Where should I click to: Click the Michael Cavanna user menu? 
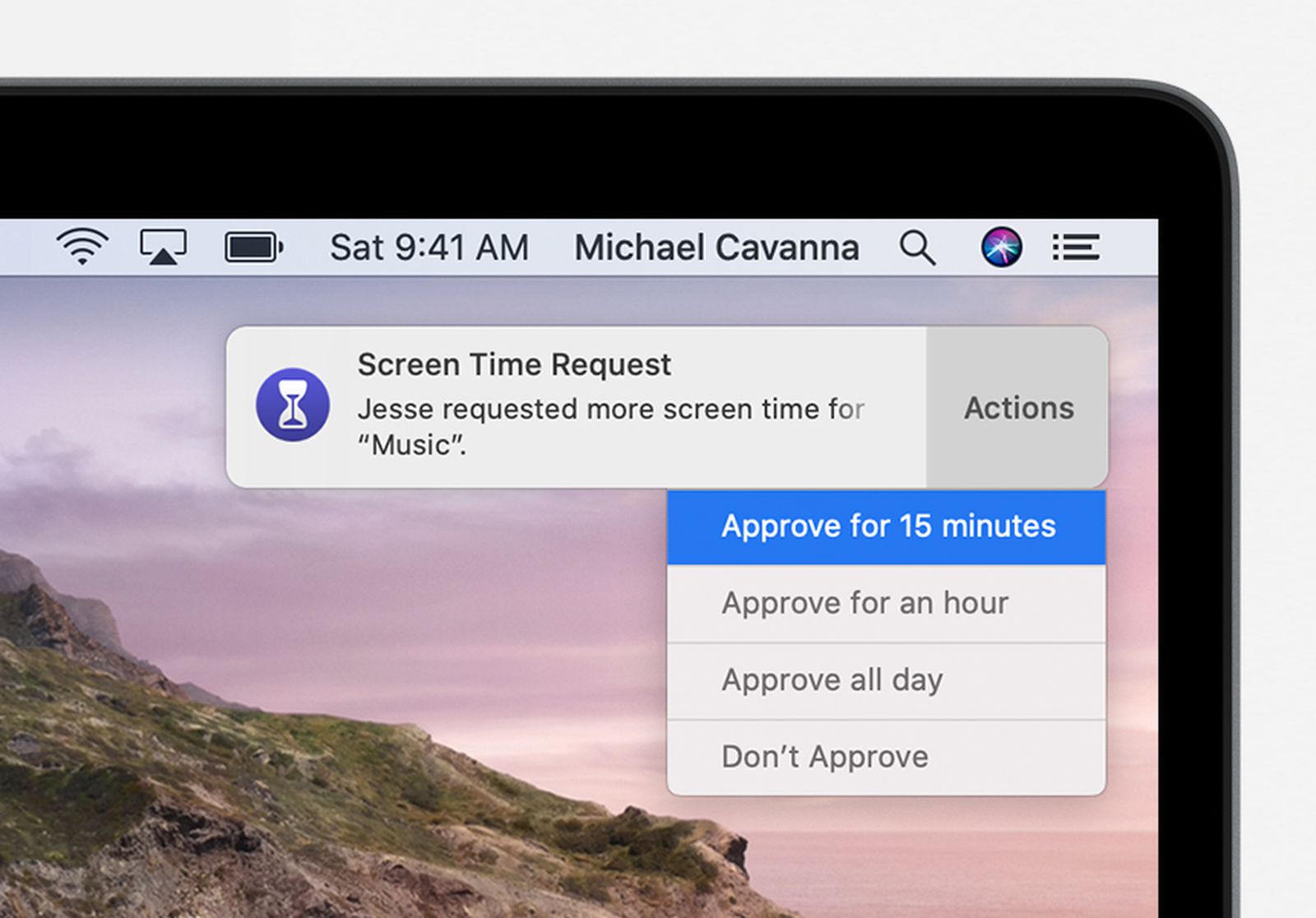pos(716,246)
